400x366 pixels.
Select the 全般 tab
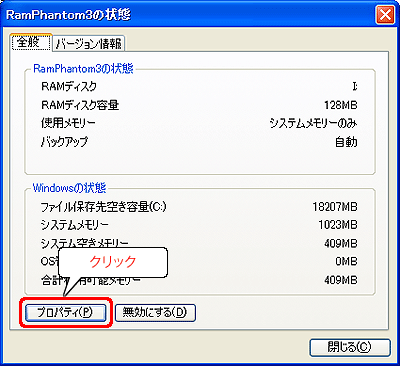click(31, 42)
